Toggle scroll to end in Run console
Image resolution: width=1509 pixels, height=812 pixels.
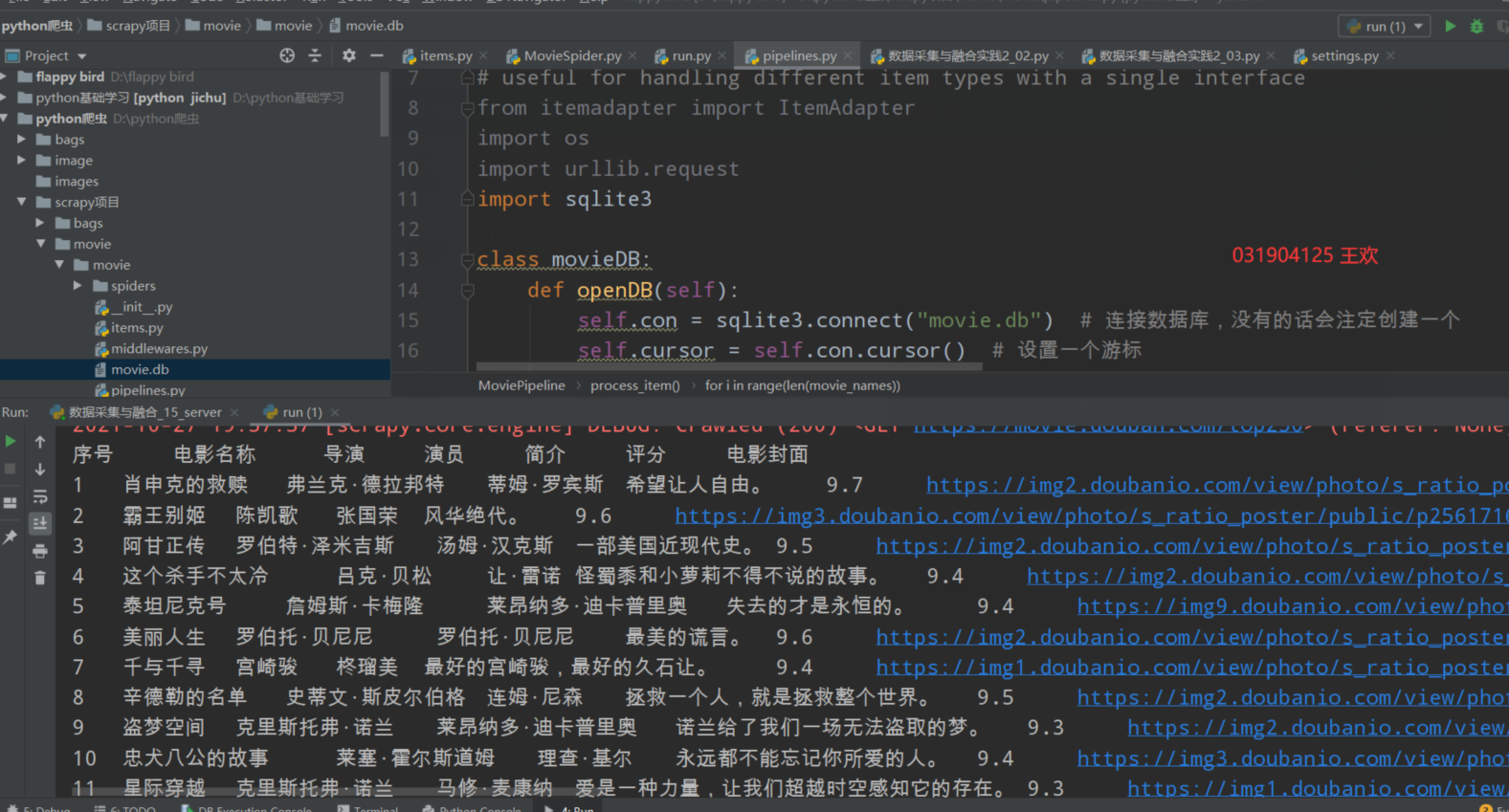[40, 523]
